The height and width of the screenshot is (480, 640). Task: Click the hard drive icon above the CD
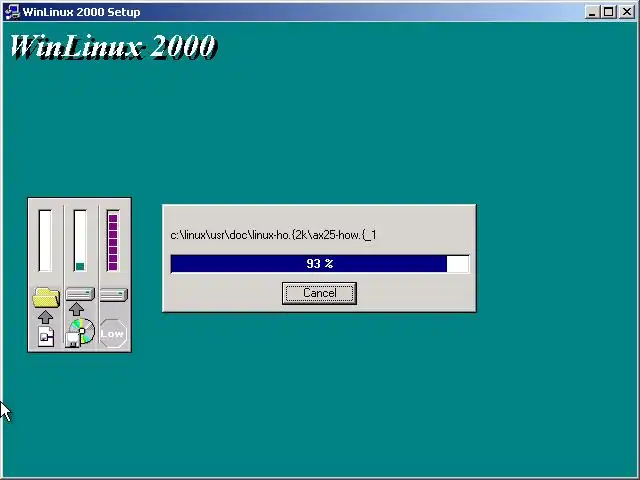80,294
